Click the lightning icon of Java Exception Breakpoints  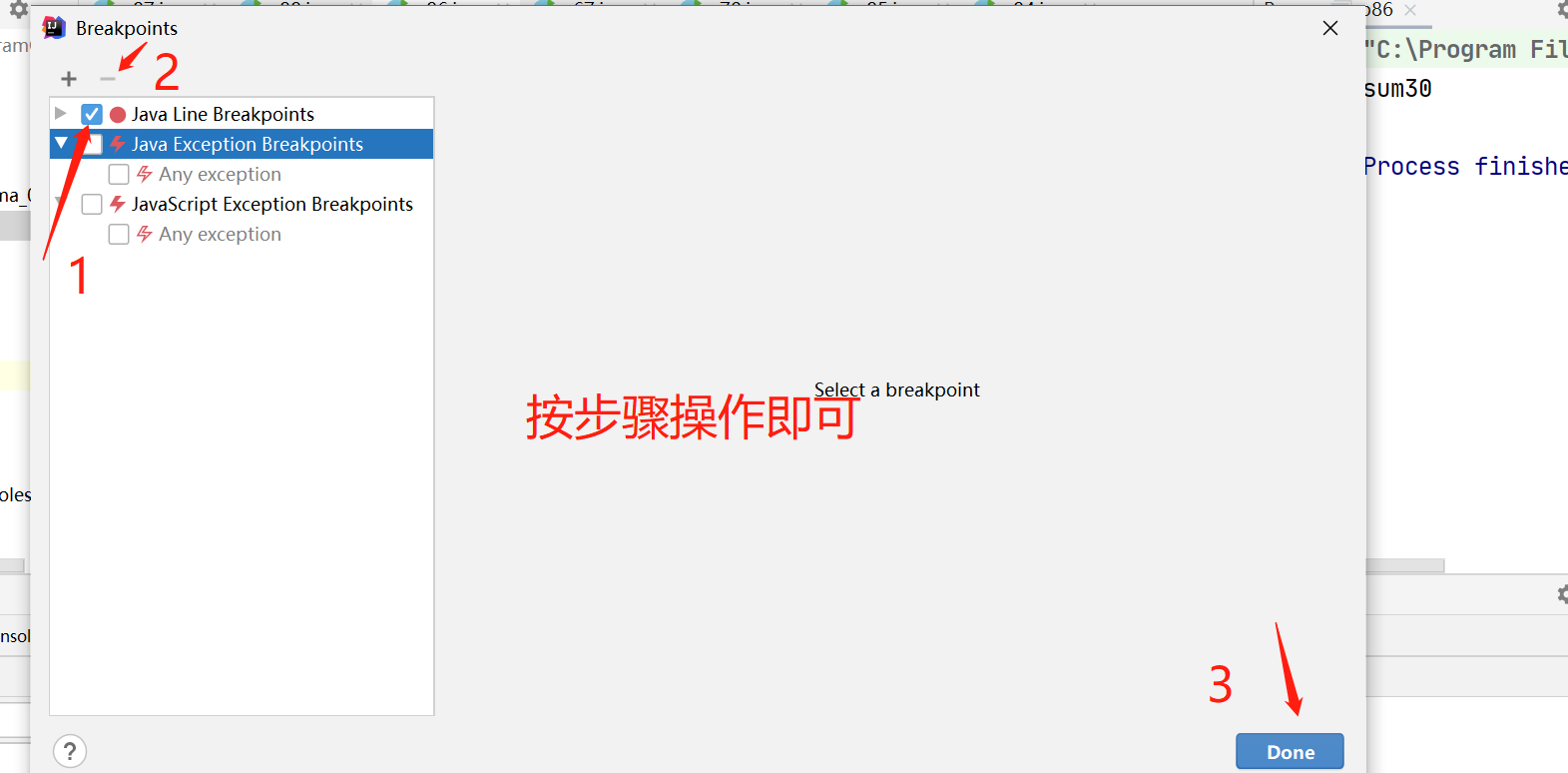click(118, 144)
